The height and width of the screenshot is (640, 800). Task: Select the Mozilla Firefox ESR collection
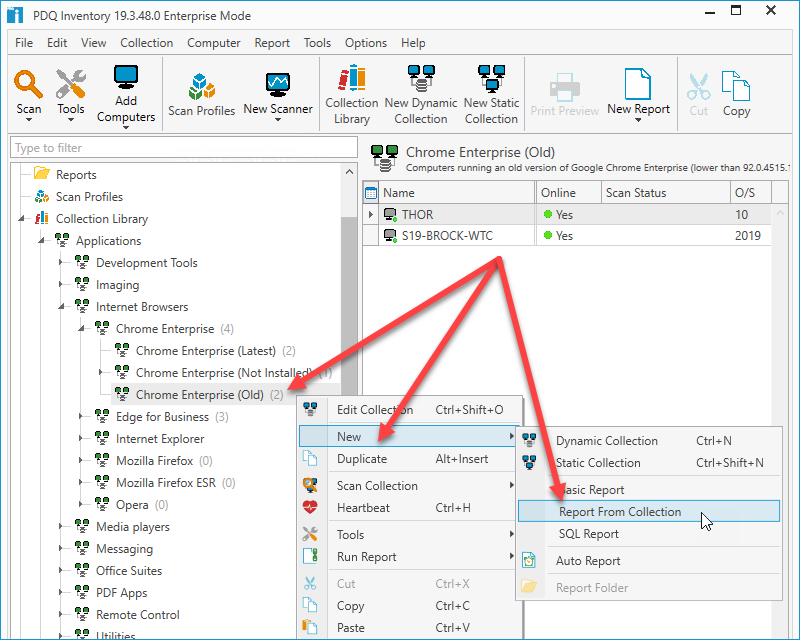pyautogui.click(x=166, y=483)
